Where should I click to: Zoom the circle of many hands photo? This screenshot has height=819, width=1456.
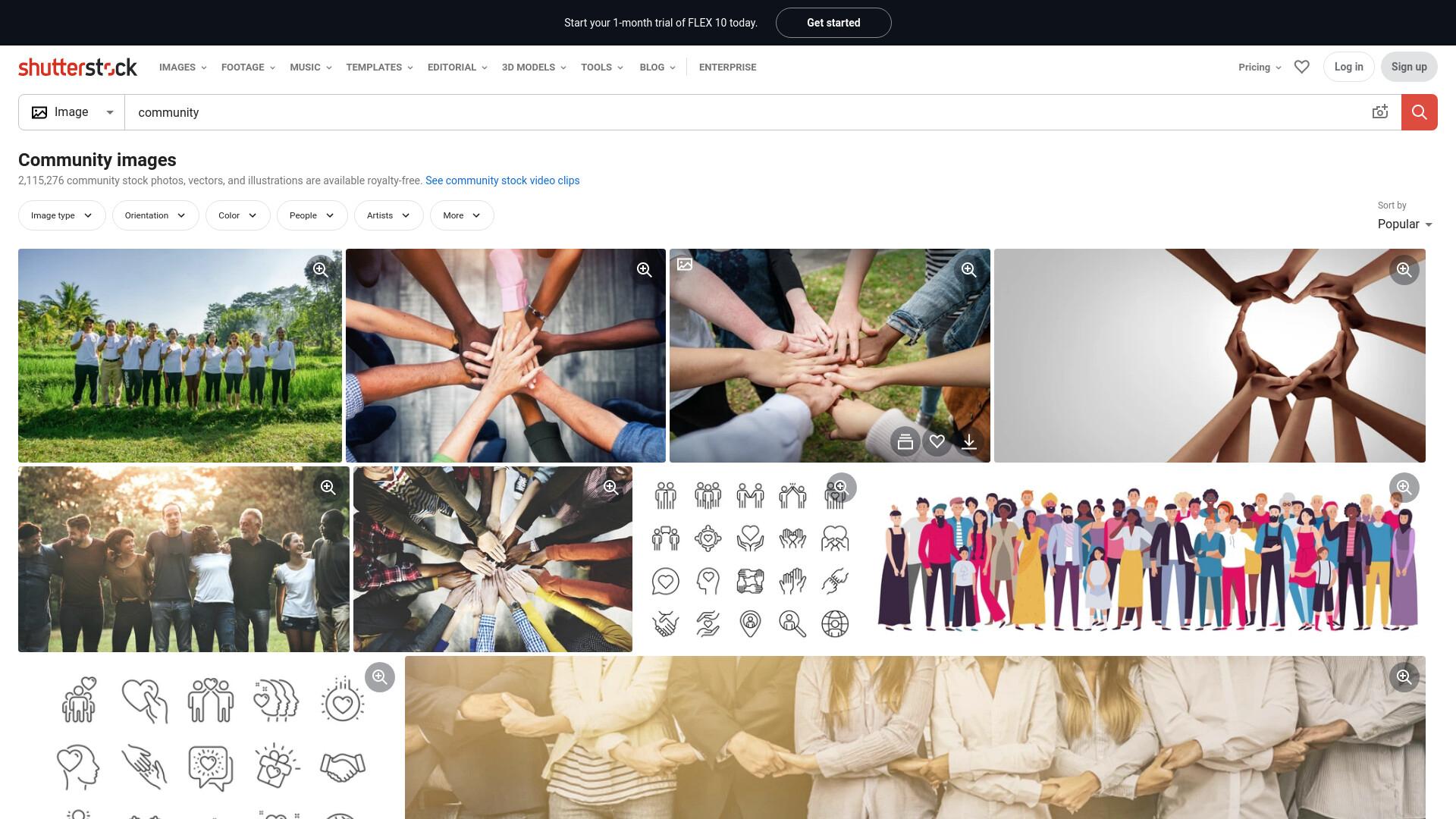click(x=610, y=488)
